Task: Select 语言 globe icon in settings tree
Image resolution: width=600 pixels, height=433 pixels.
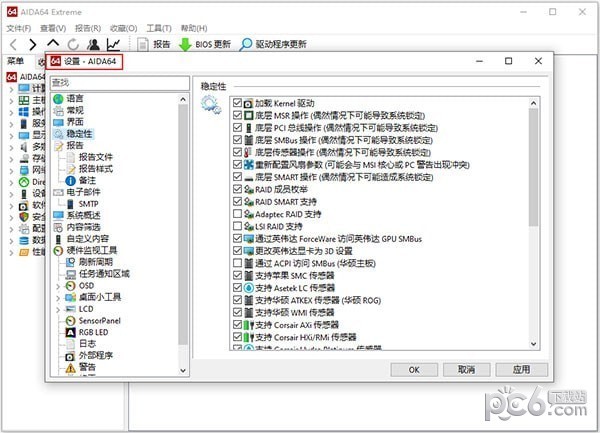Action: [x=58, y=99]
